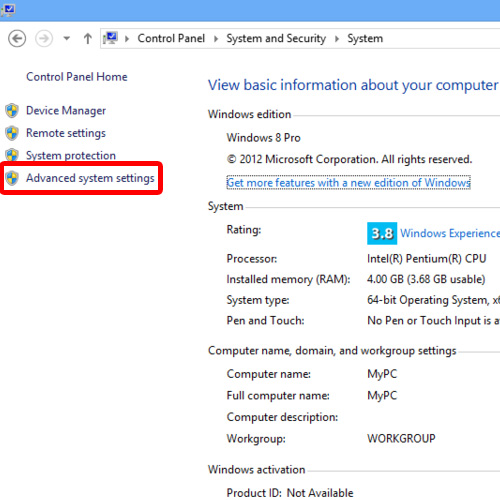Select Control Panel in the breadcrumb
The height and width of the screenshot is (500, 500).
tap(171, 38)
